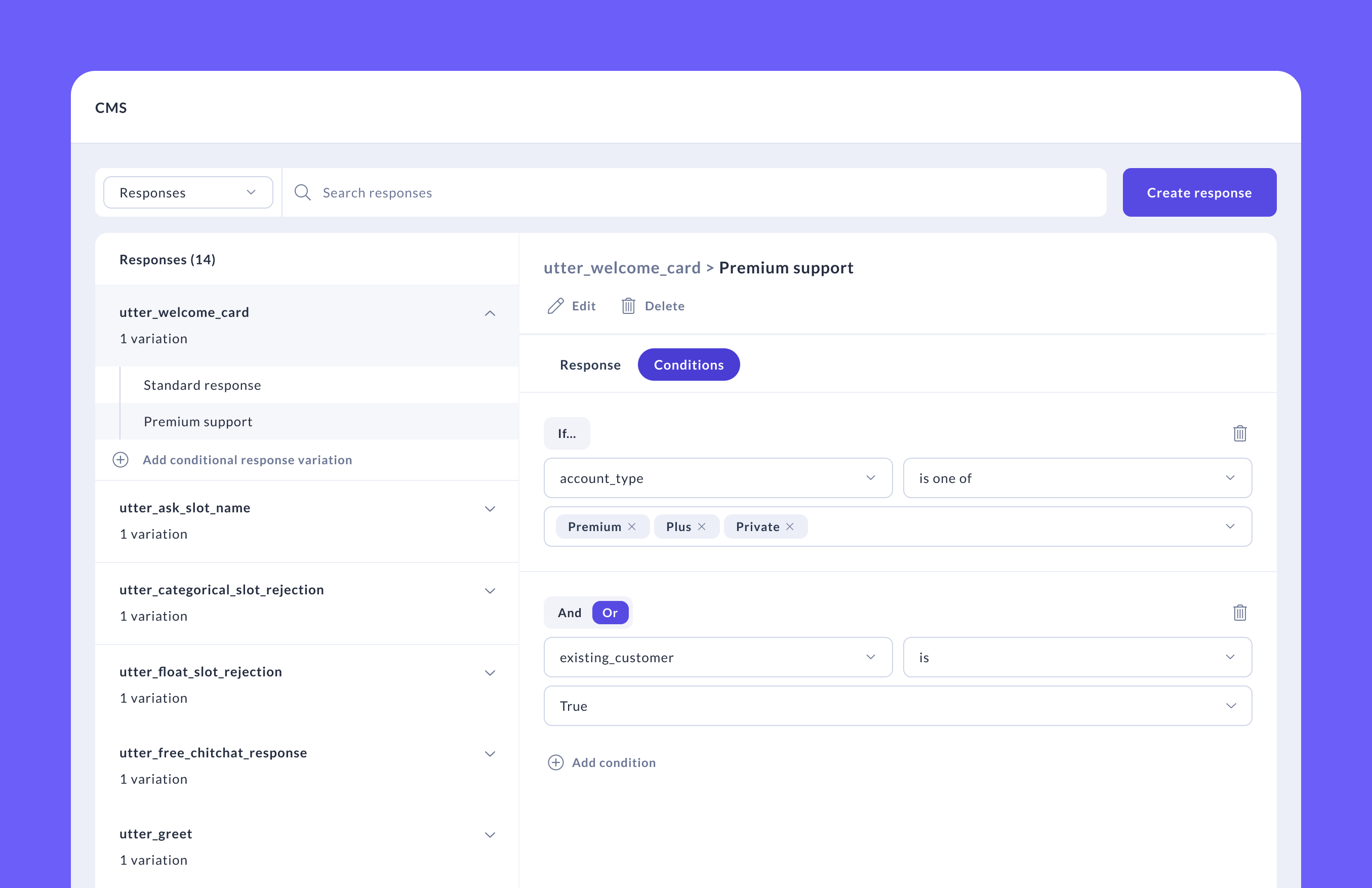Screen dimensions: 1372x888
Task: Click Add conditional response variation link
Action: click(x=247, y=460)
